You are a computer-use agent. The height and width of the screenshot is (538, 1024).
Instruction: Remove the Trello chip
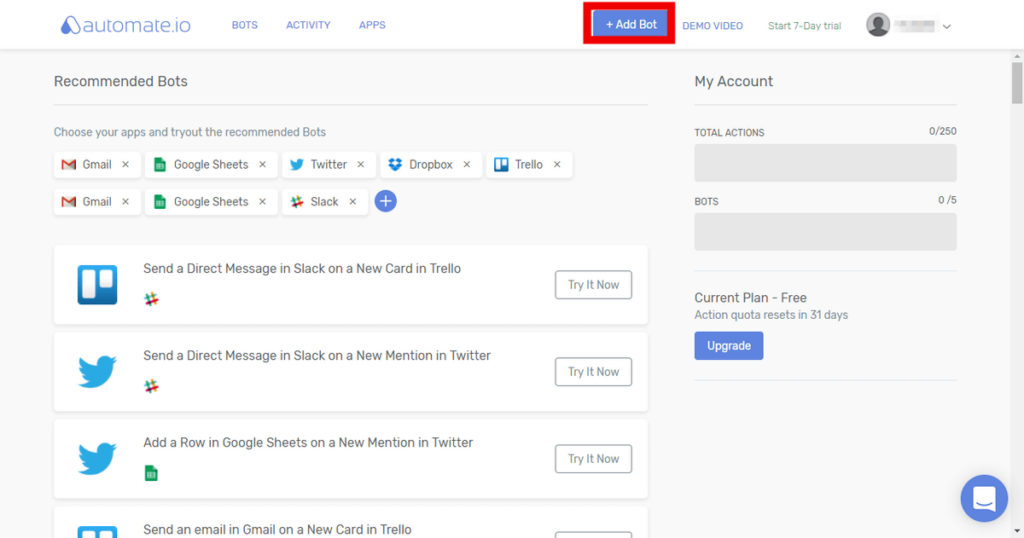click(x=557, y=165)
